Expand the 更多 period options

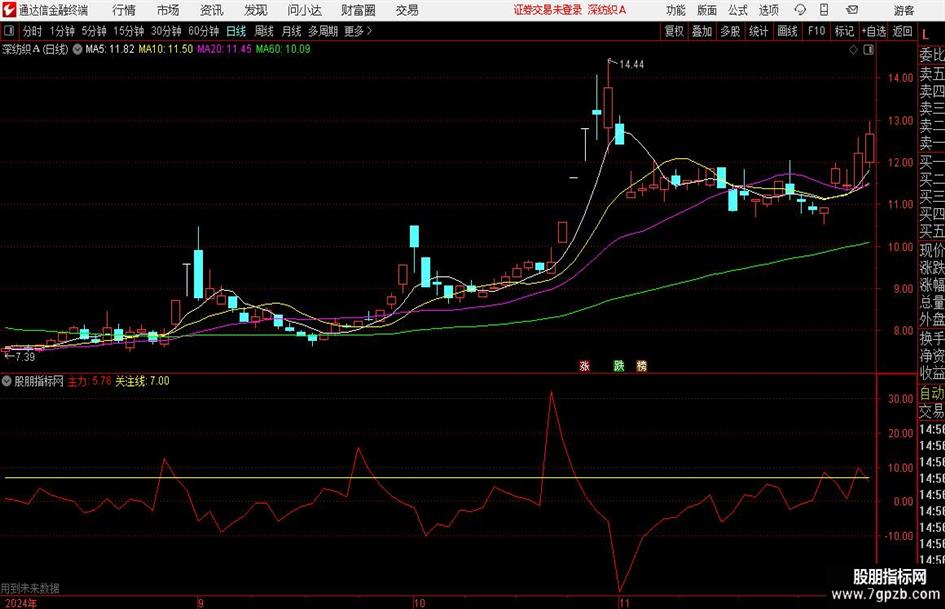(359, 31)
